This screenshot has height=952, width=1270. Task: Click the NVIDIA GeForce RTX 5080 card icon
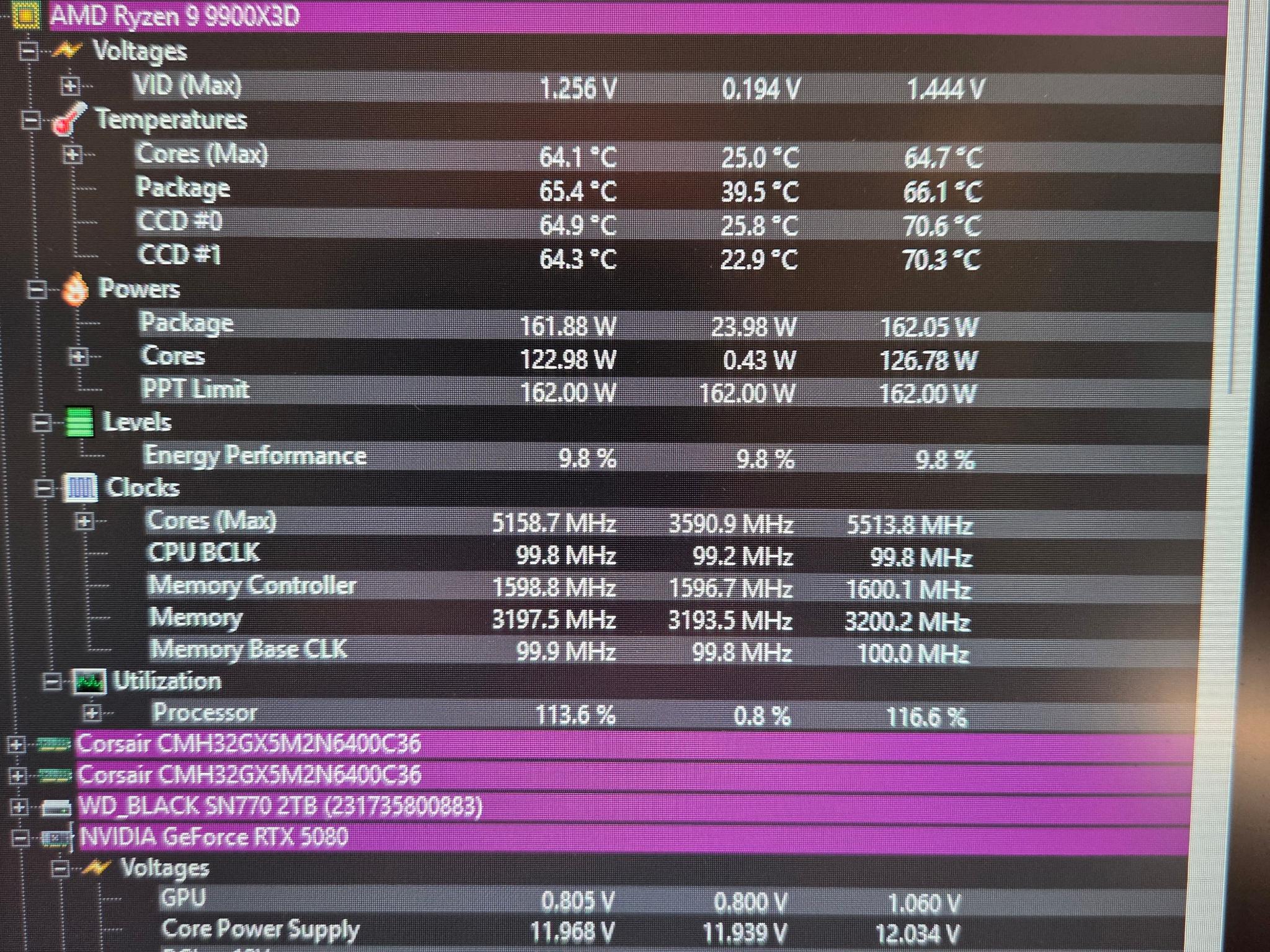pos(58,839)
